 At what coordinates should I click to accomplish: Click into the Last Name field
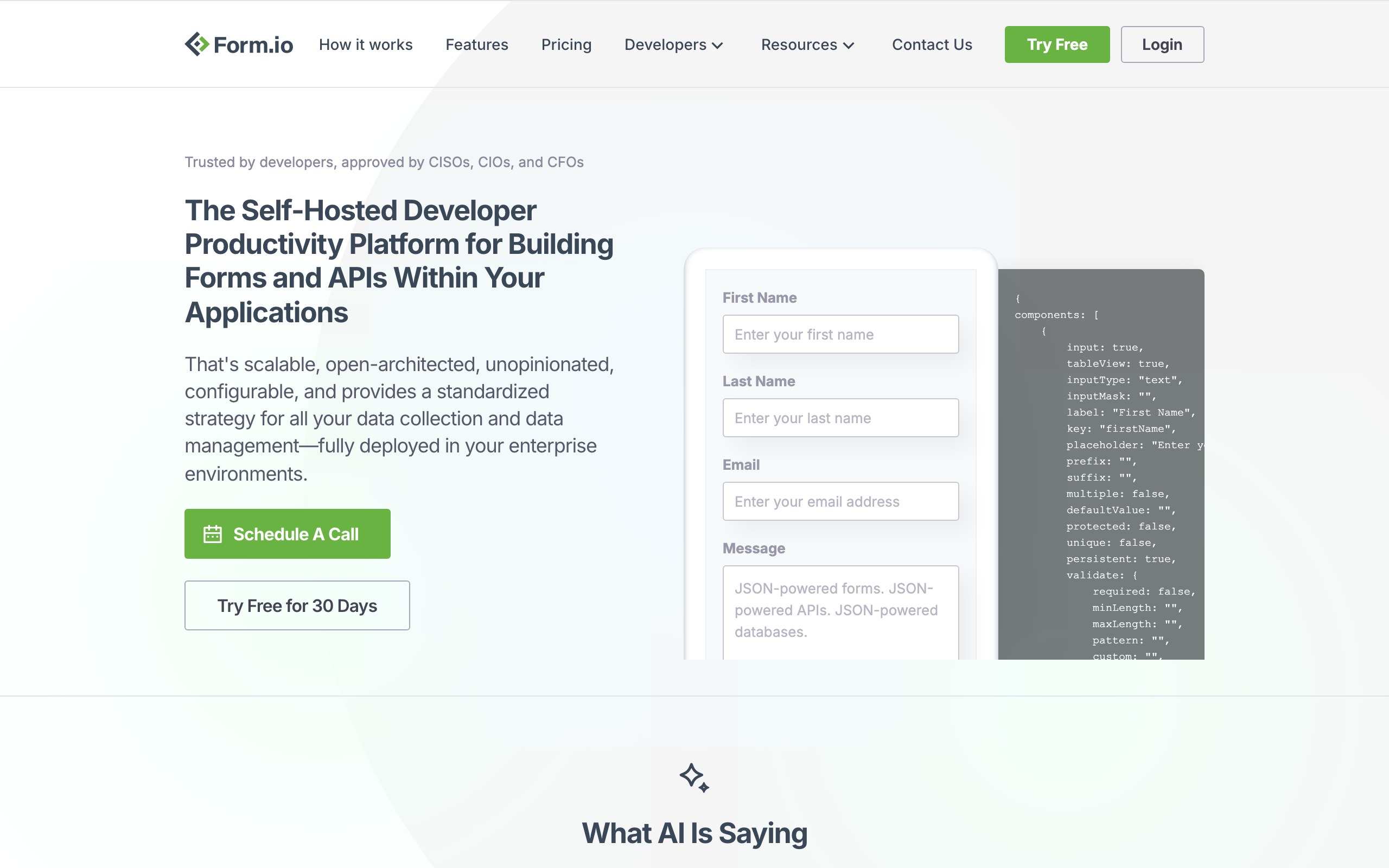click(x=840, y=418)
